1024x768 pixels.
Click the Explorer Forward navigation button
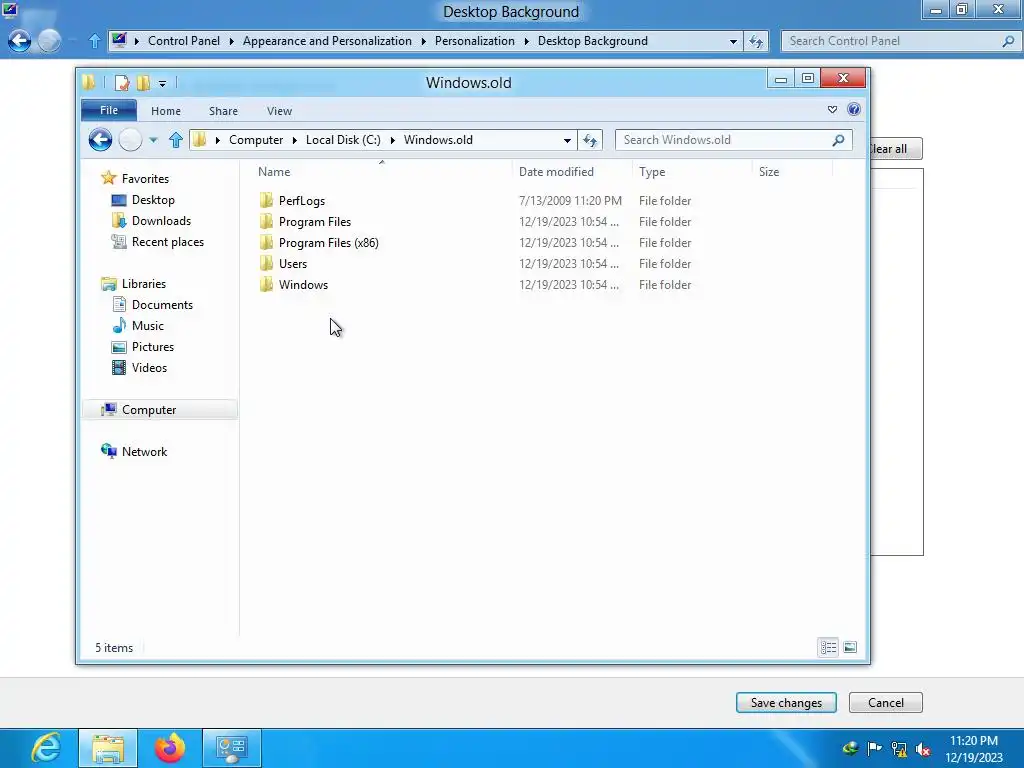pos(131,140)
